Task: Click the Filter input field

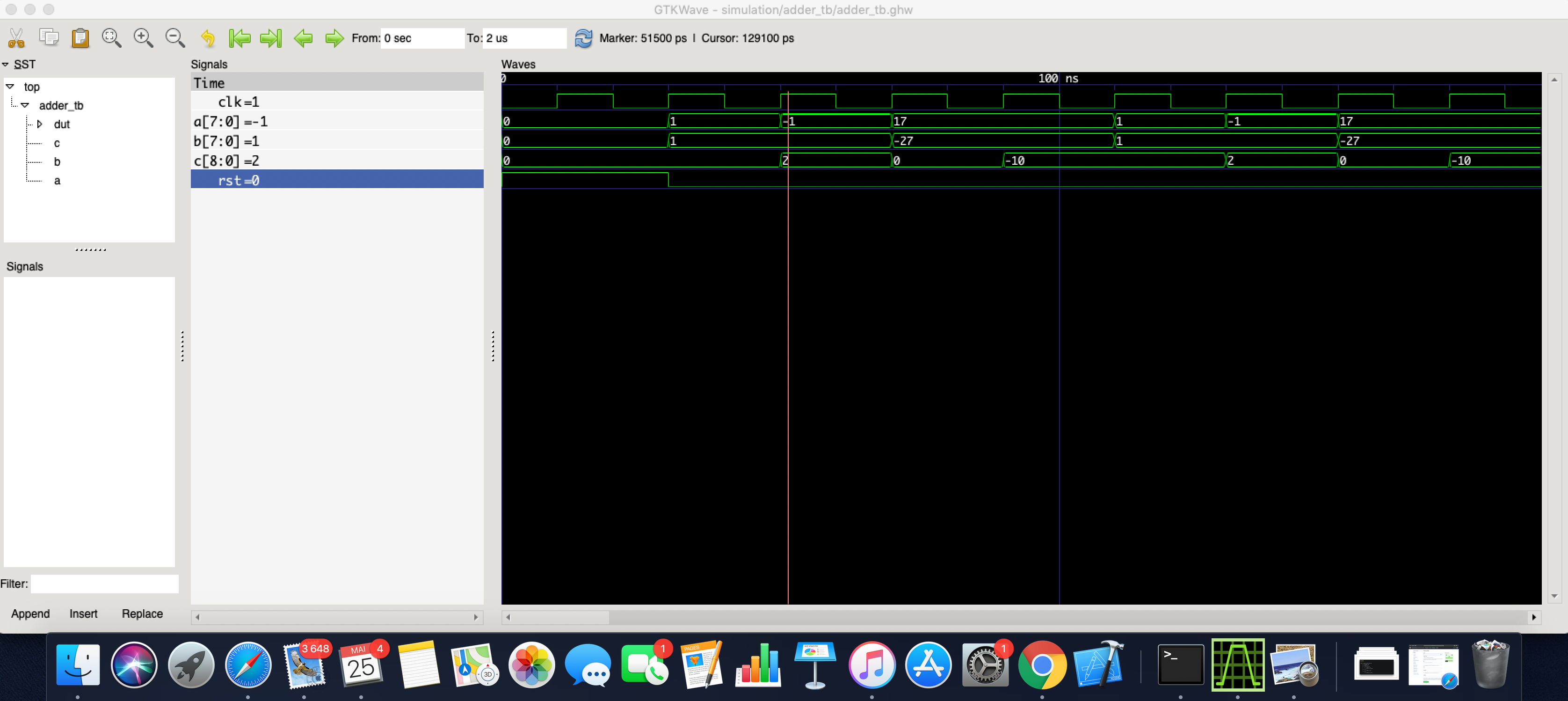Action: coord(105,584)
